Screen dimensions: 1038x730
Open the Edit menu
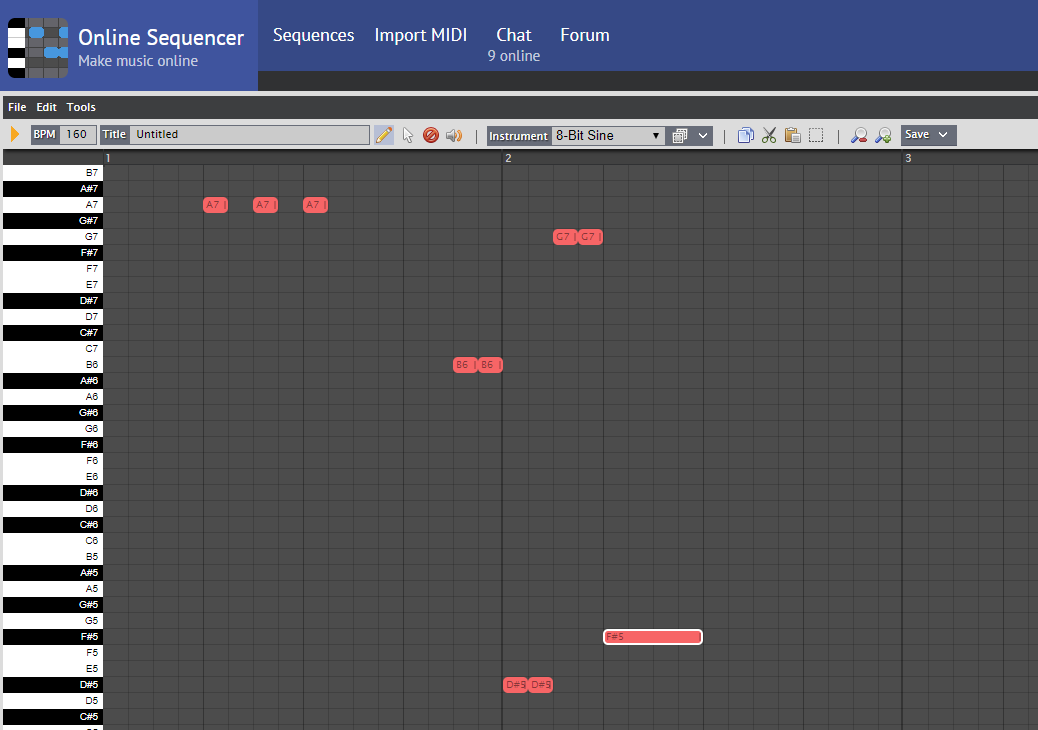pos(46,107)
